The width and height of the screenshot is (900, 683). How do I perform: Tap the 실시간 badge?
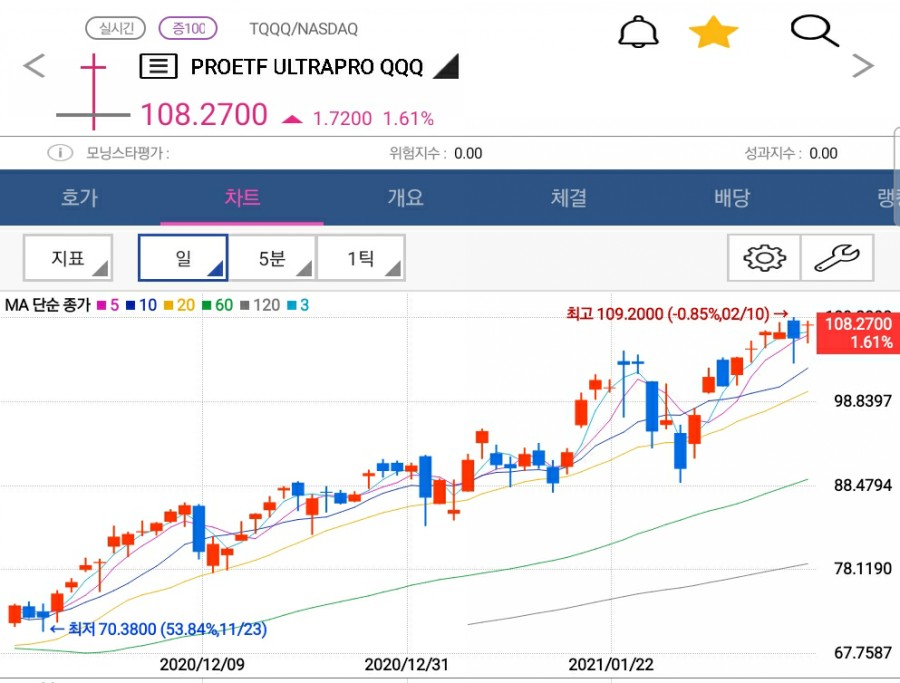[x=115, y=28]
